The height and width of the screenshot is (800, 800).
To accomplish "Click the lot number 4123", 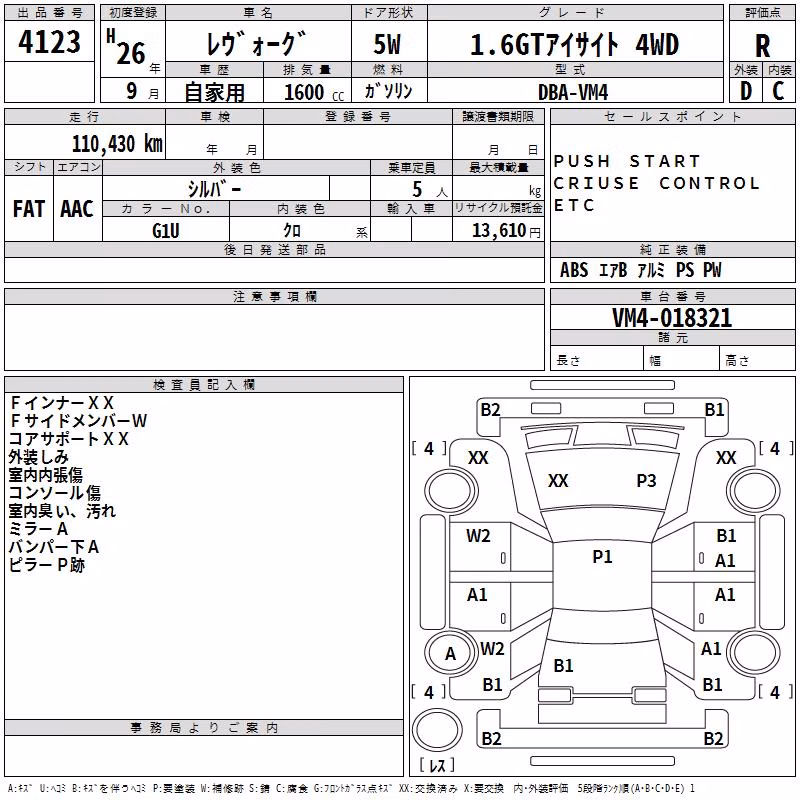I will pyautogui.click(x=49, y=42).
